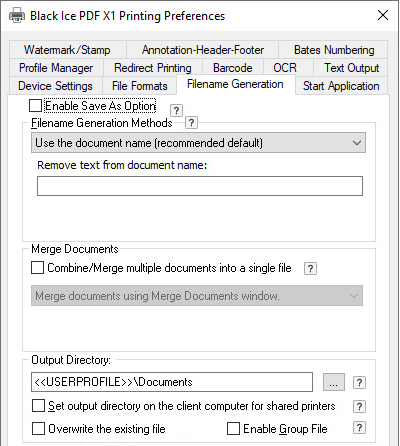Image resolution: width=400 pixels, height=446 pixels.
Task: Toggle Overwrite the existing file checkbox
Action: coord(38,429)
